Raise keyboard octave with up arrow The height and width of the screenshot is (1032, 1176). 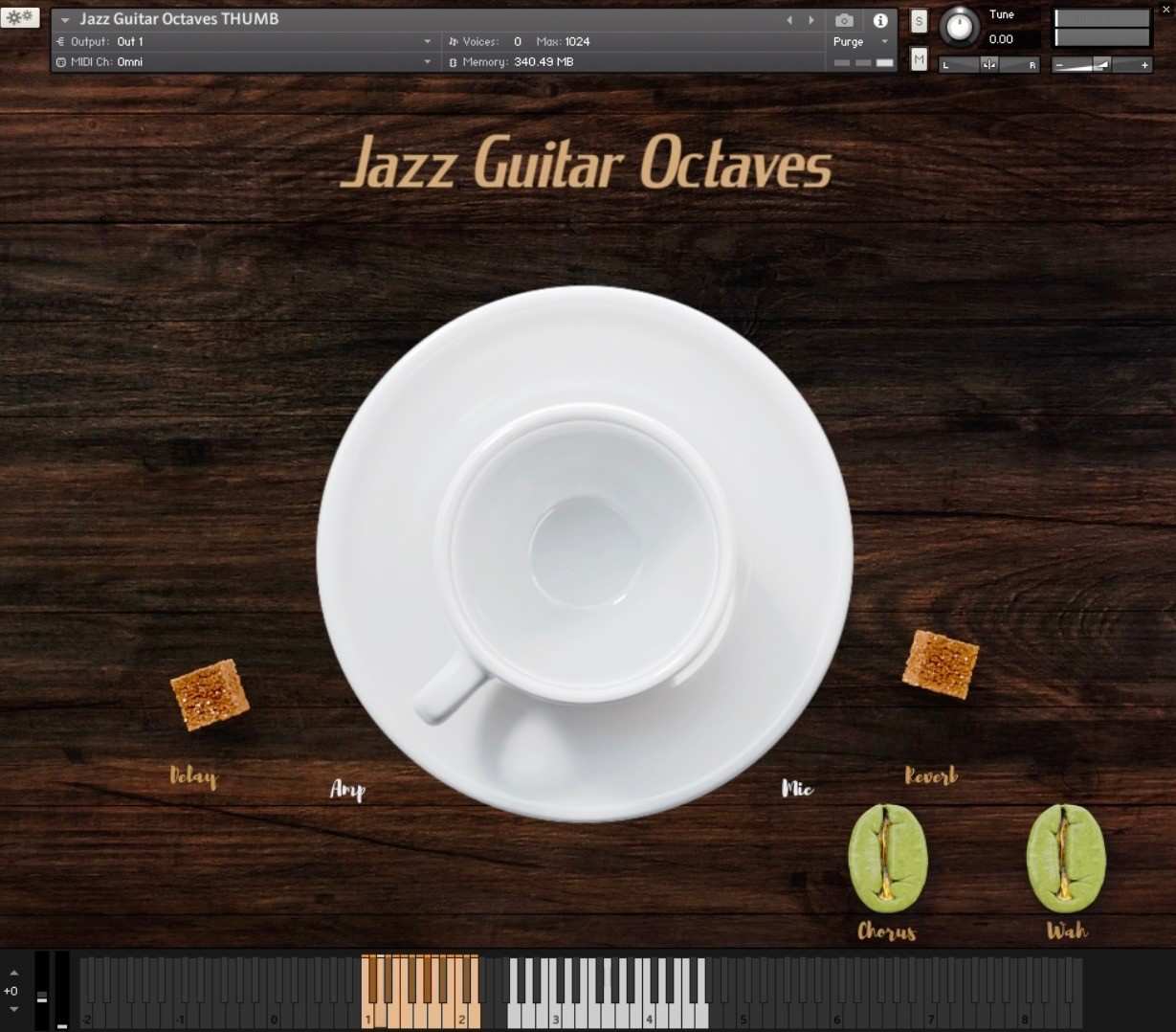point(13,973)
